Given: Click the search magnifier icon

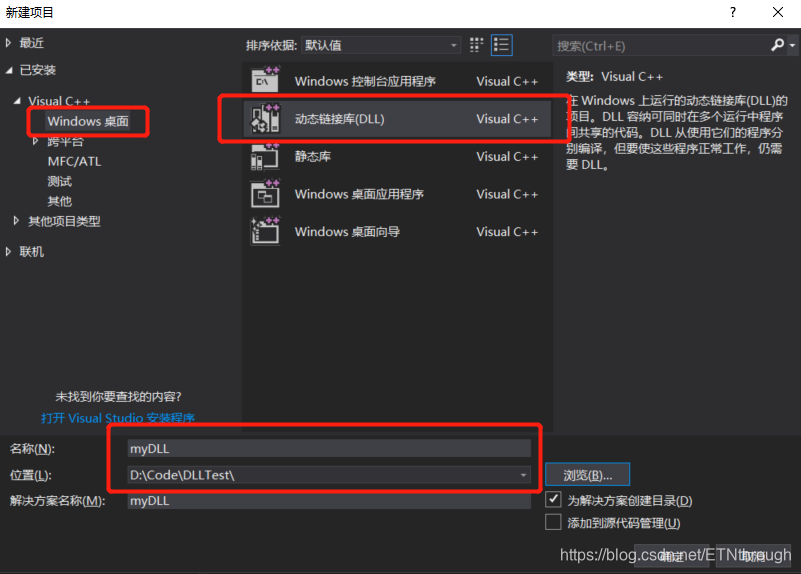Looking at the screenshot, I should pyautogui.click(x=778, y=45).
